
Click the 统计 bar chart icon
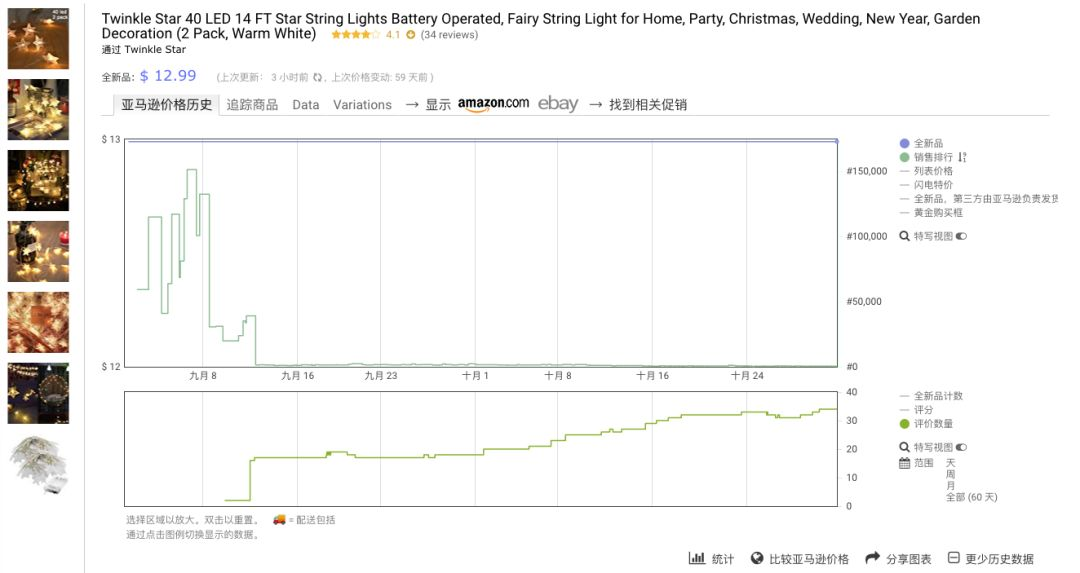point(696,558)
